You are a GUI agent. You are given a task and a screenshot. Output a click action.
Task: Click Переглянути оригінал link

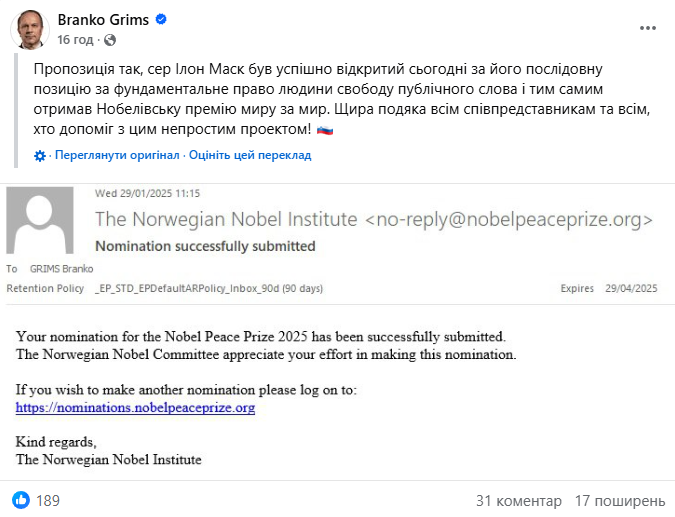117,155
